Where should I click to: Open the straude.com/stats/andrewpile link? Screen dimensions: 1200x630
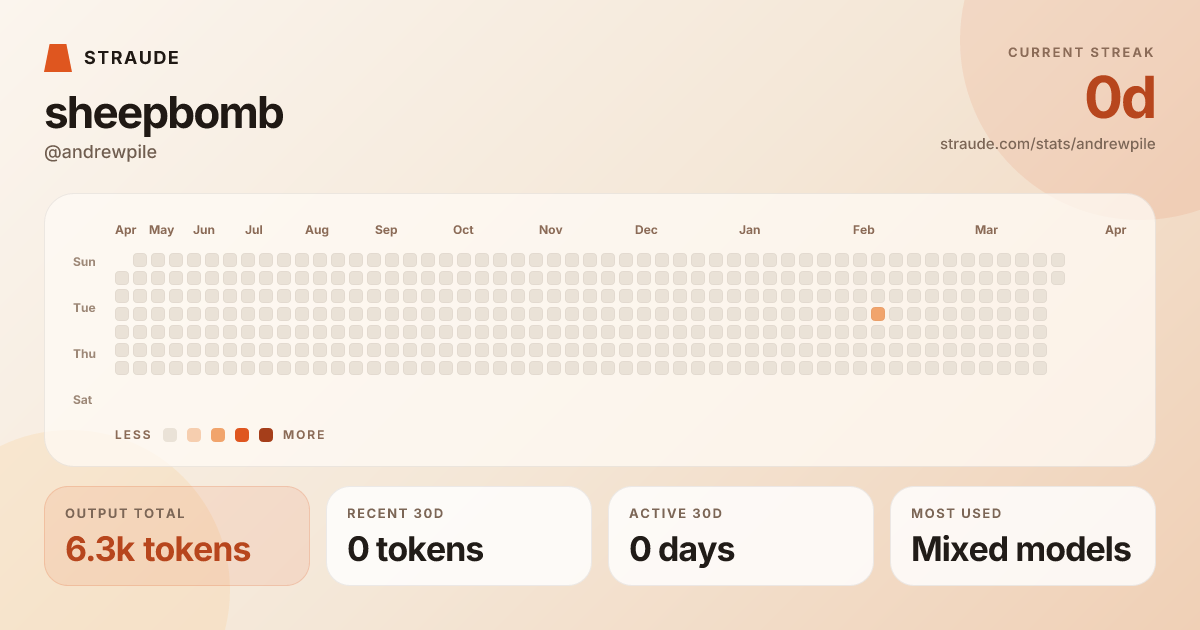(1047, 144)
